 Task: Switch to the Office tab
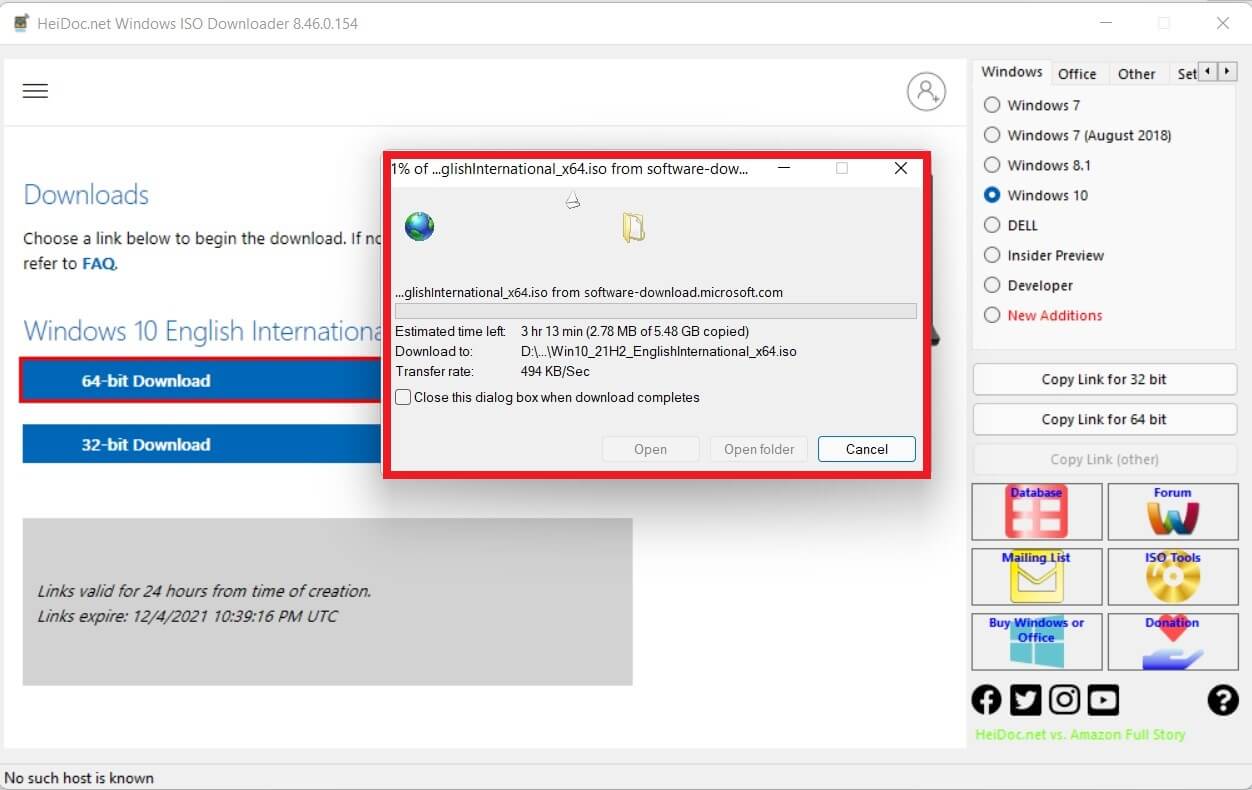(x=1077, y=74)
